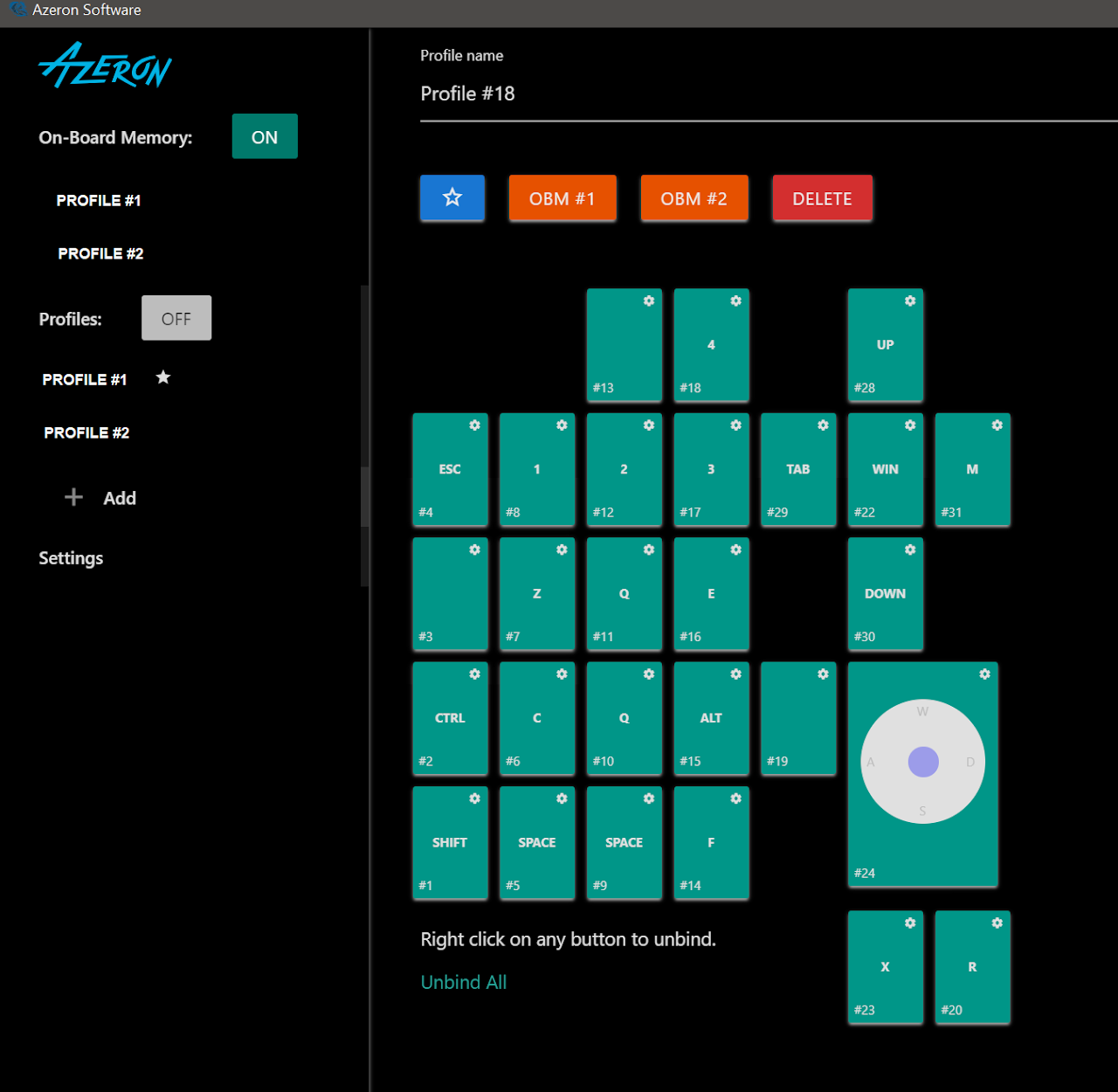Click the 'Right click on any button' hint
Image resolution: width=1118 pixels, height=1092 pixels.
click(x=569, y=939)
